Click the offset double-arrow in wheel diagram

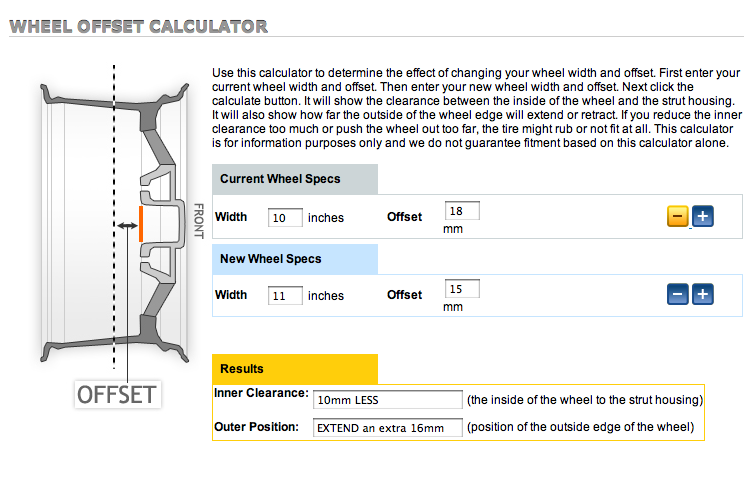point(127,227)
